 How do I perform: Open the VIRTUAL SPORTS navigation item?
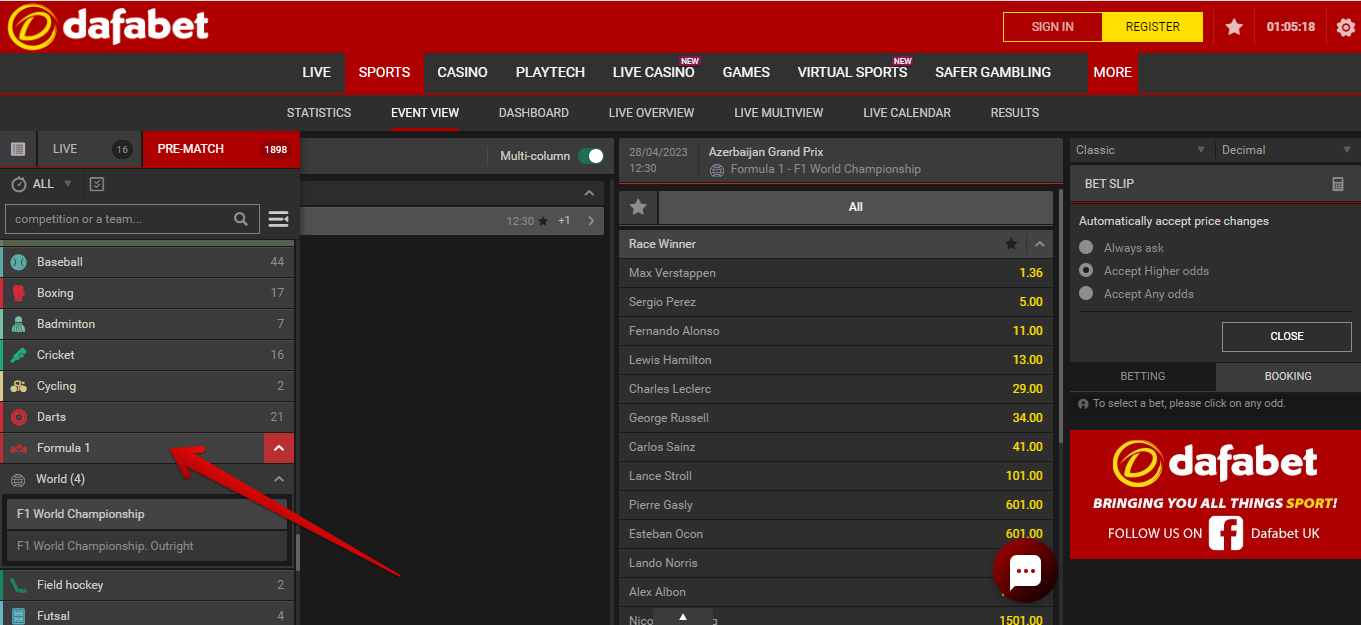pyautogui.click(x=852, y=72)
